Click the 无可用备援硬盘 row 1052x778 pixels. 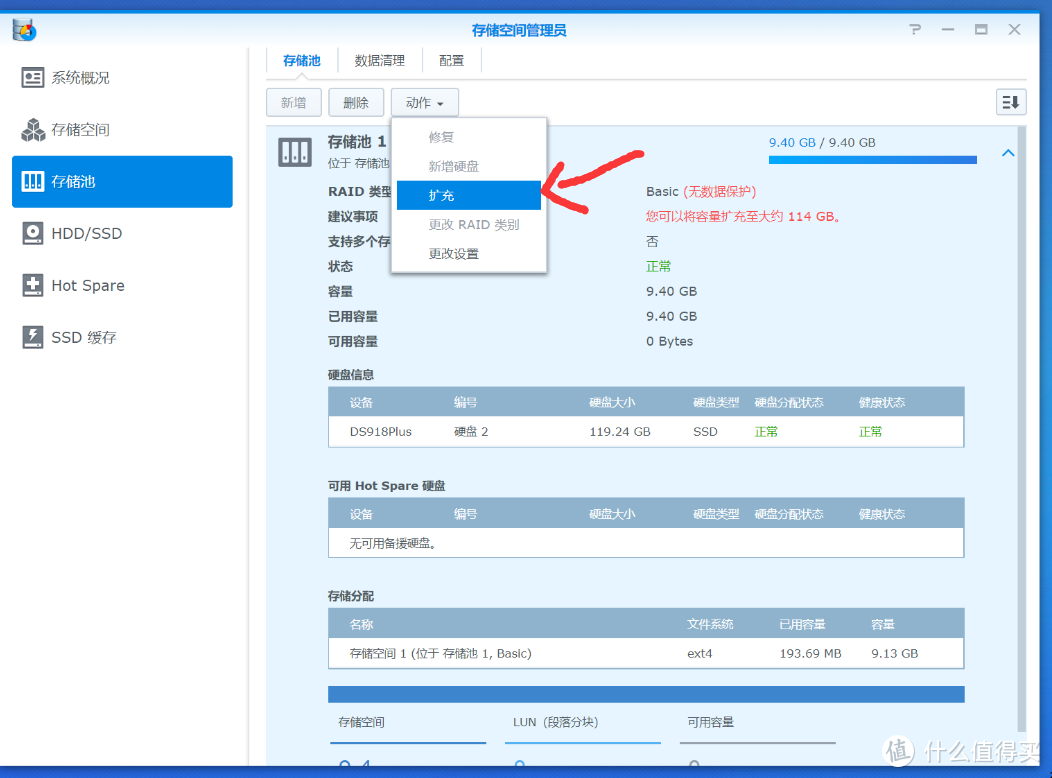(646, 543)
